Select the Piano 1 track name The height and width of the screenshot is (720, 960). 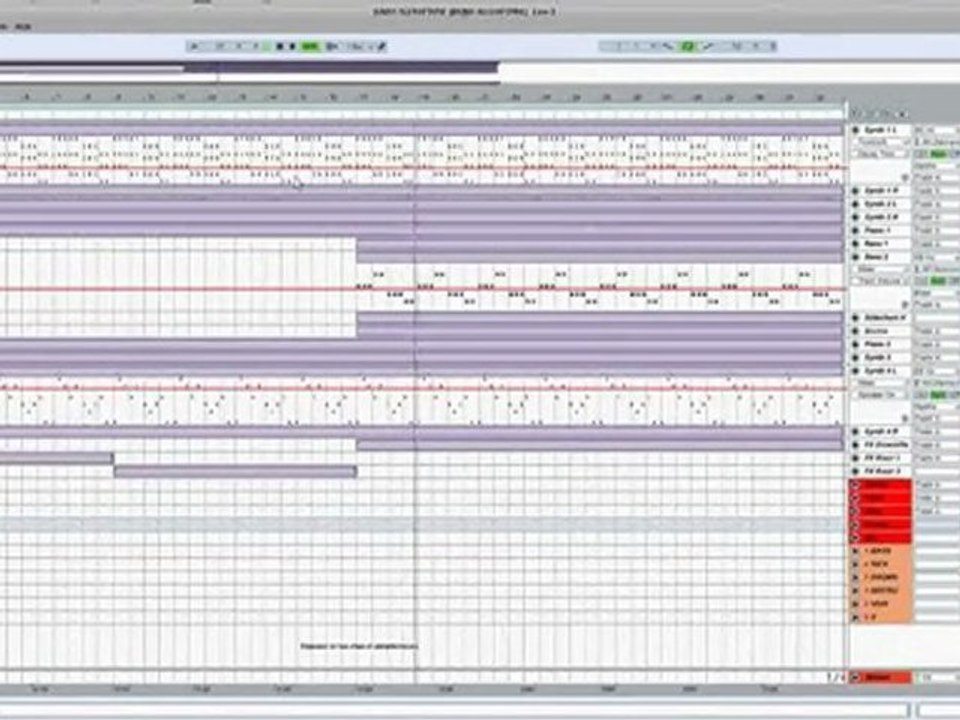click(877, 231)
